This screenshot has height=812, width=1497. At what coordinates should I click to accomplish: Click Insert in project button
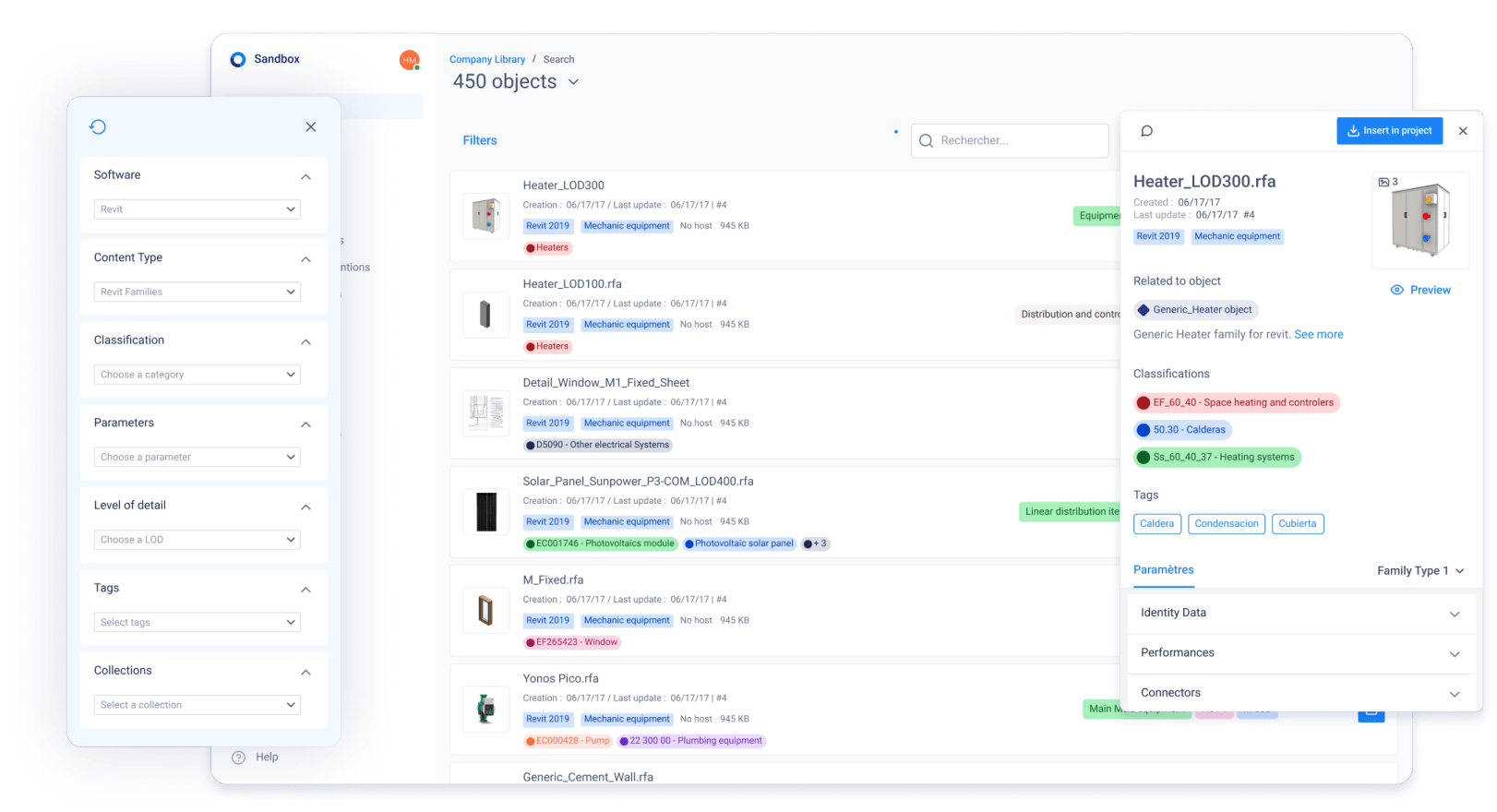point(1389,131)
